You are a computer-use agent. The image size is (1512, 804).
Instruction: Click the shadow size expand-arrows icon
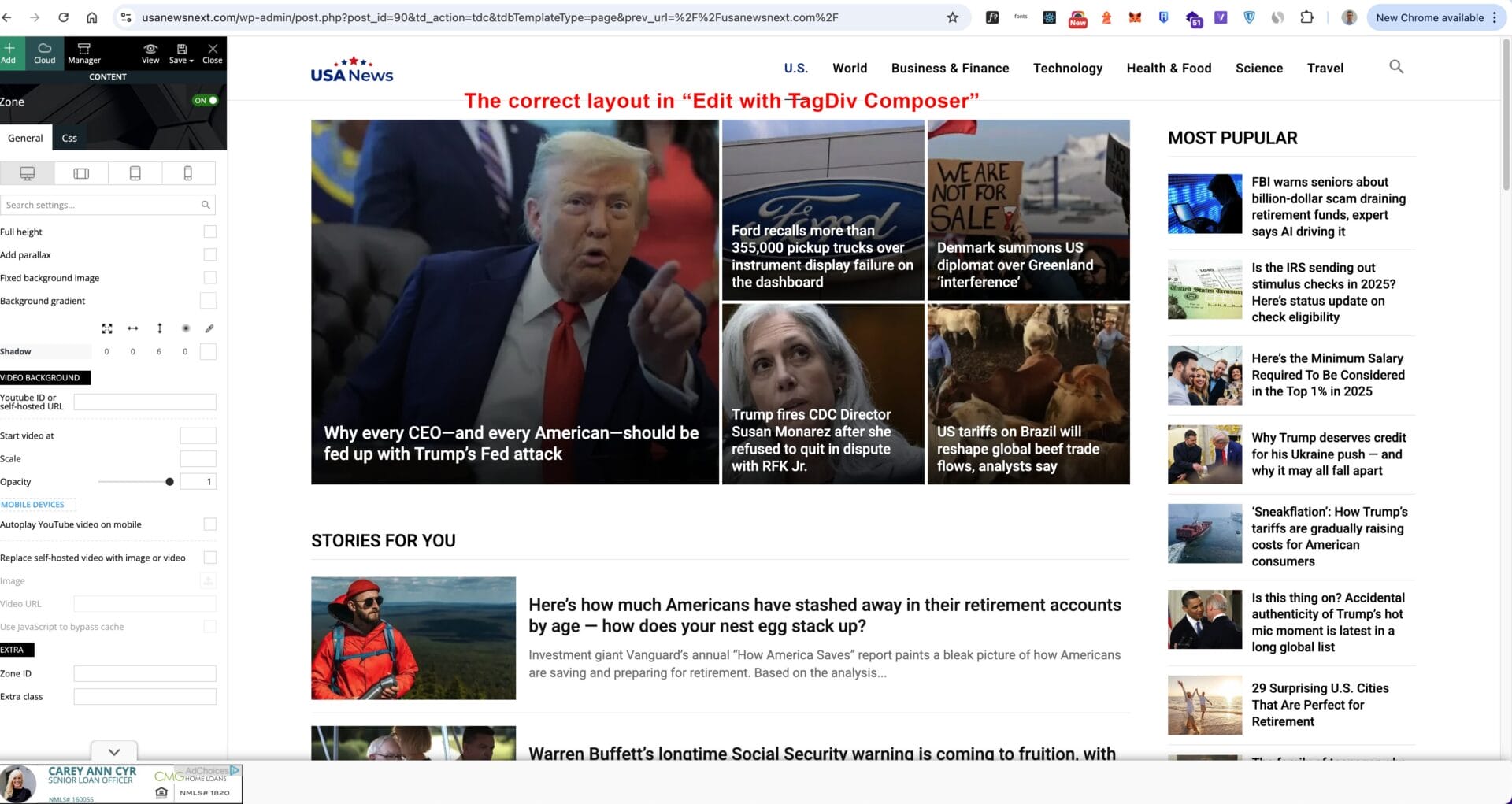click(107, 328)
